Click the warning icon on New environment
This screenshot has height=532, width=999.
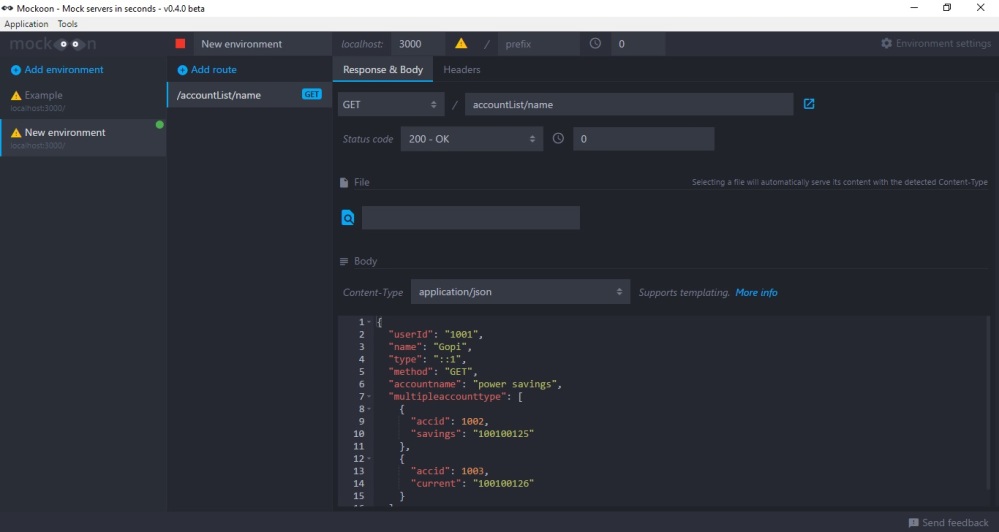[x=16, y=133]
